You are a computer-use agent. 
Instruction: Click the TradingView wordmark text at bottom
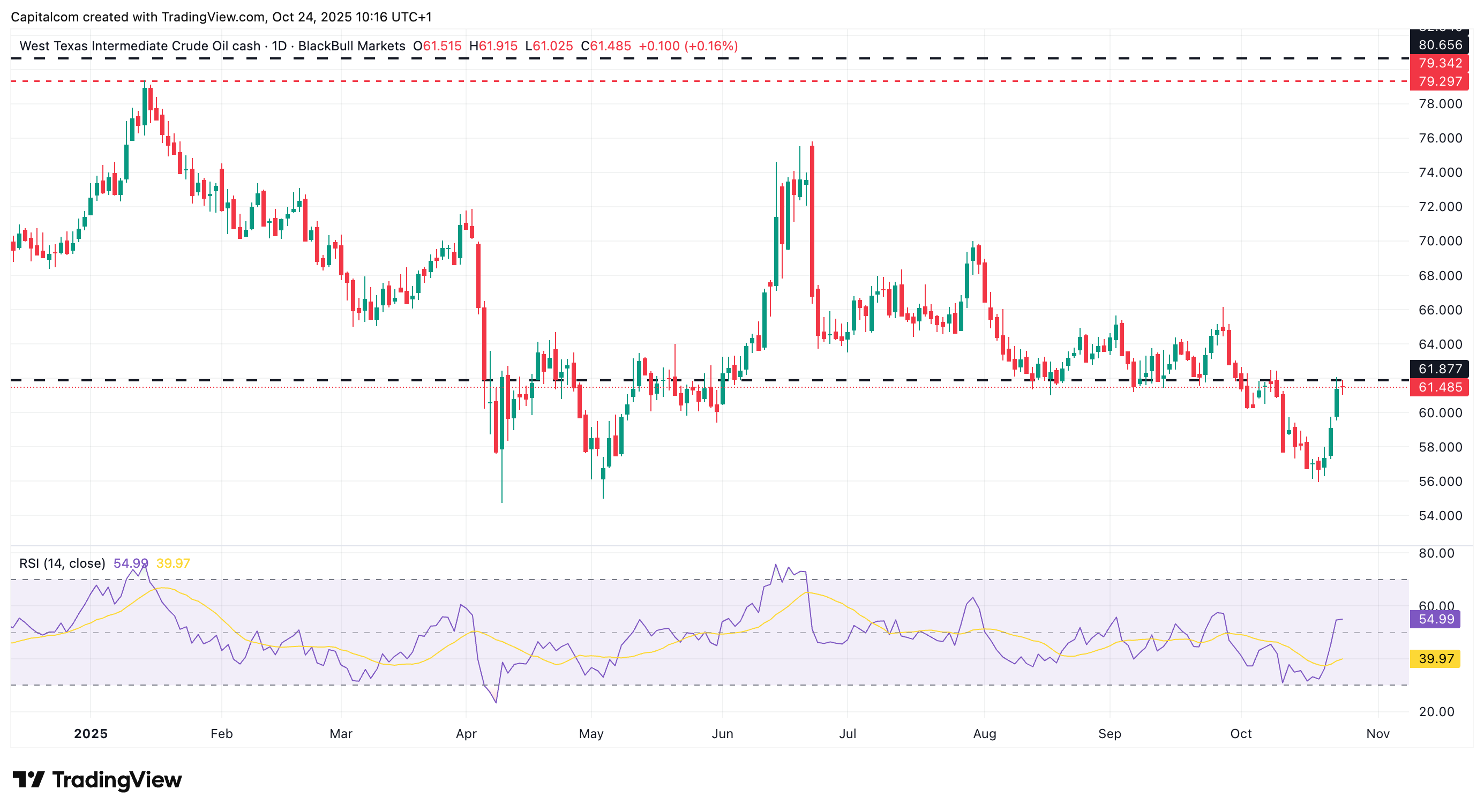[117, 780]
